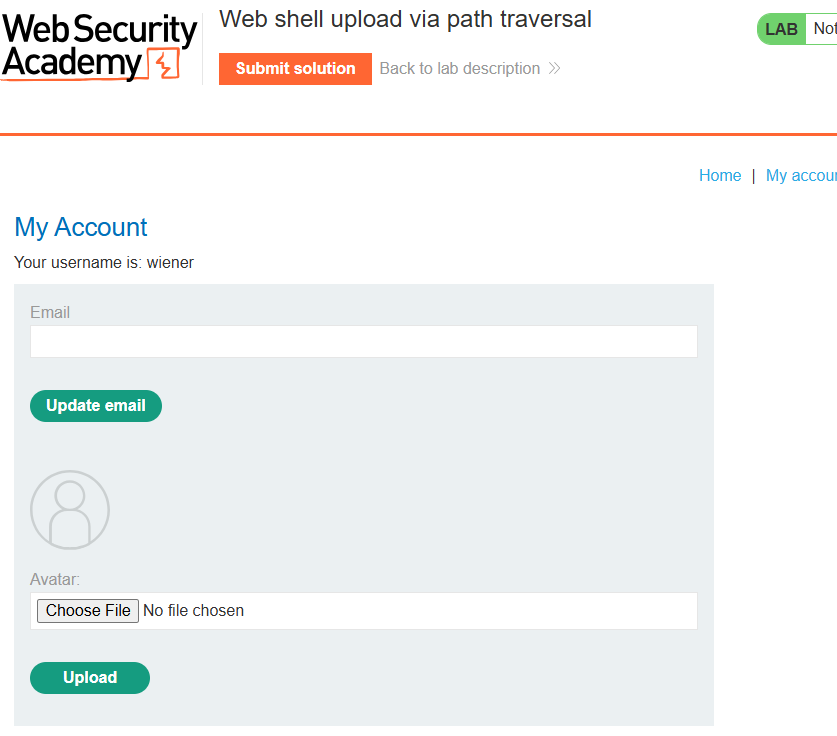This screenshot has height=736, width=837.
Task: Click the My Account heading
Action: (x=81, y=227)
